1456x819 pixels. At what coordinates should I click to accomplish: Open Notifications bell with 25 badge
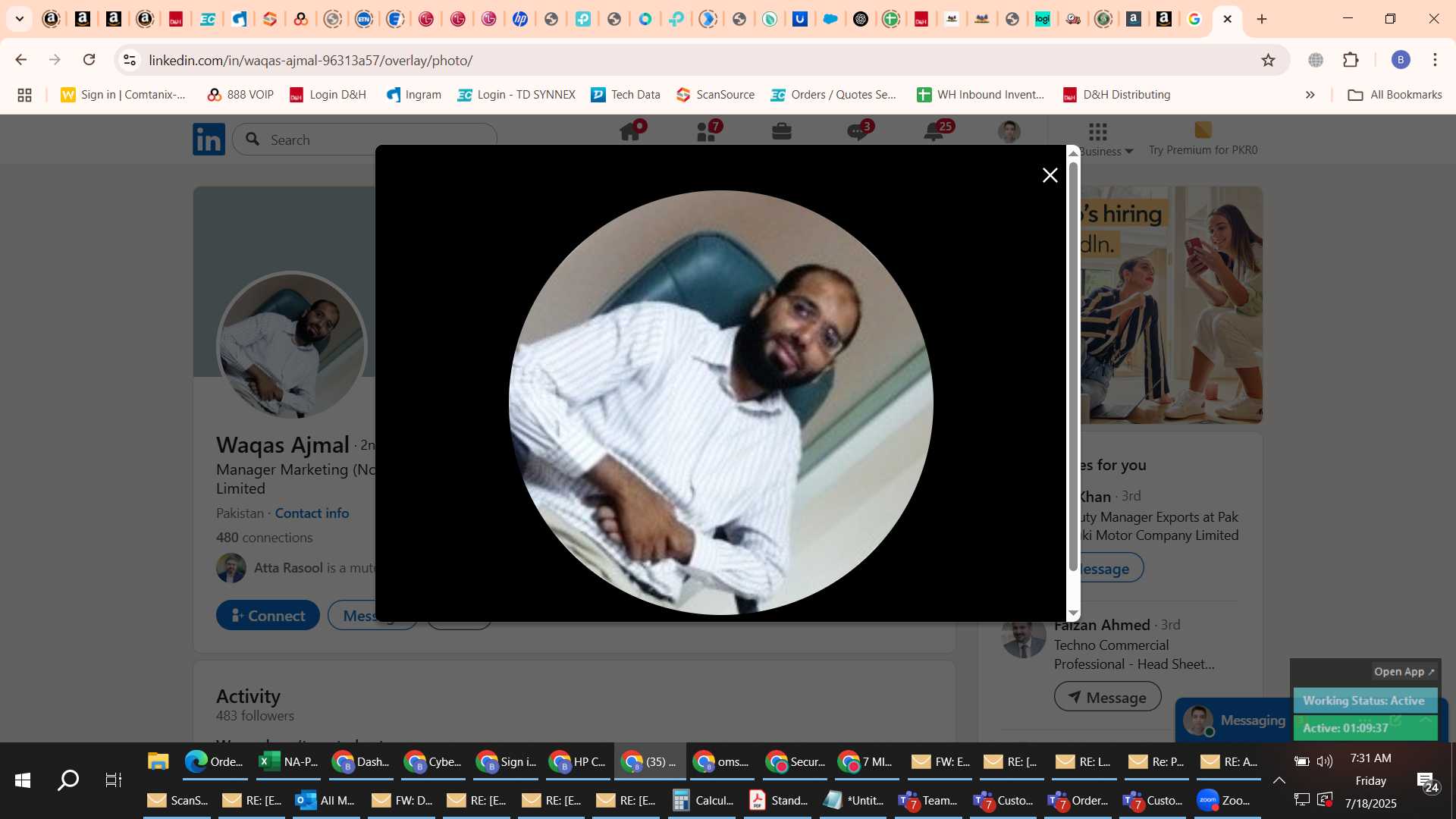[934, 132]
